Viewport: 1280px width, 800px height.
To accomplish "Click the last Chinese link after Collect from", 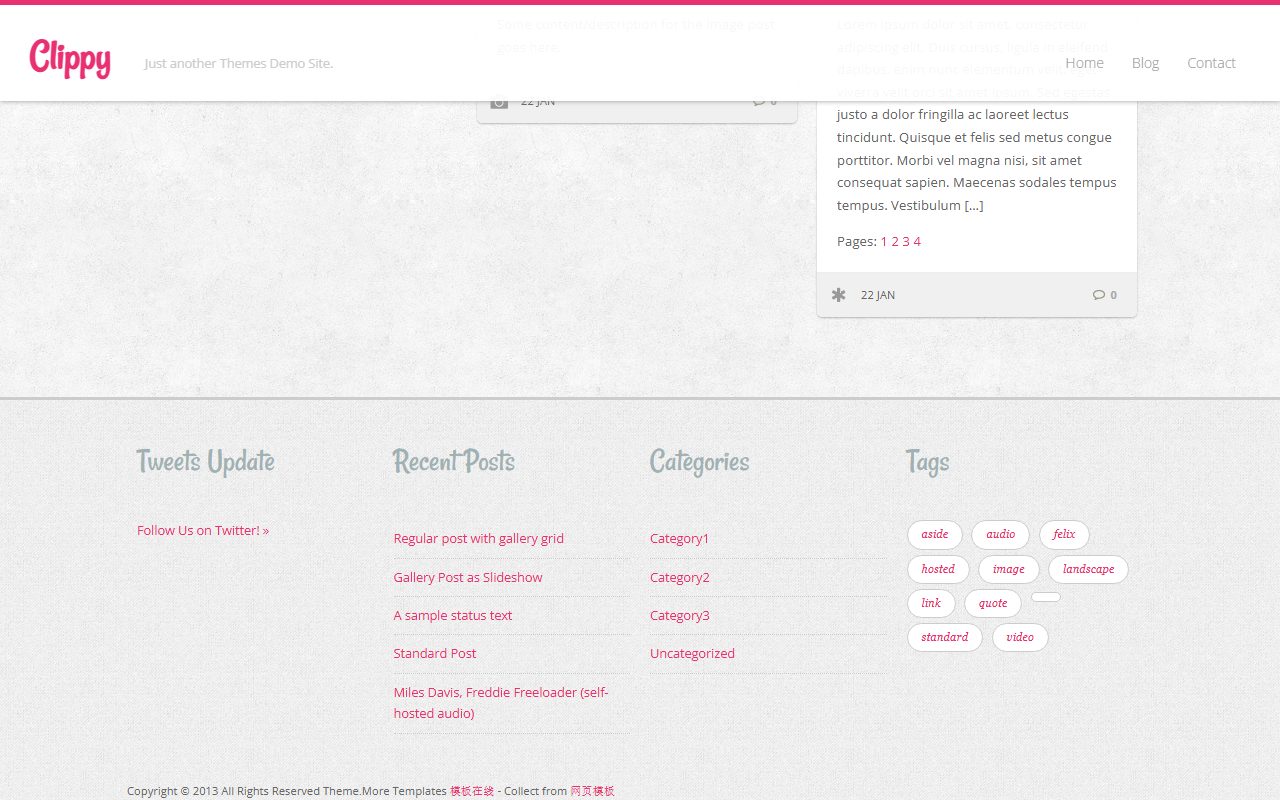I will pyautogui.click(x=592, y=791).
